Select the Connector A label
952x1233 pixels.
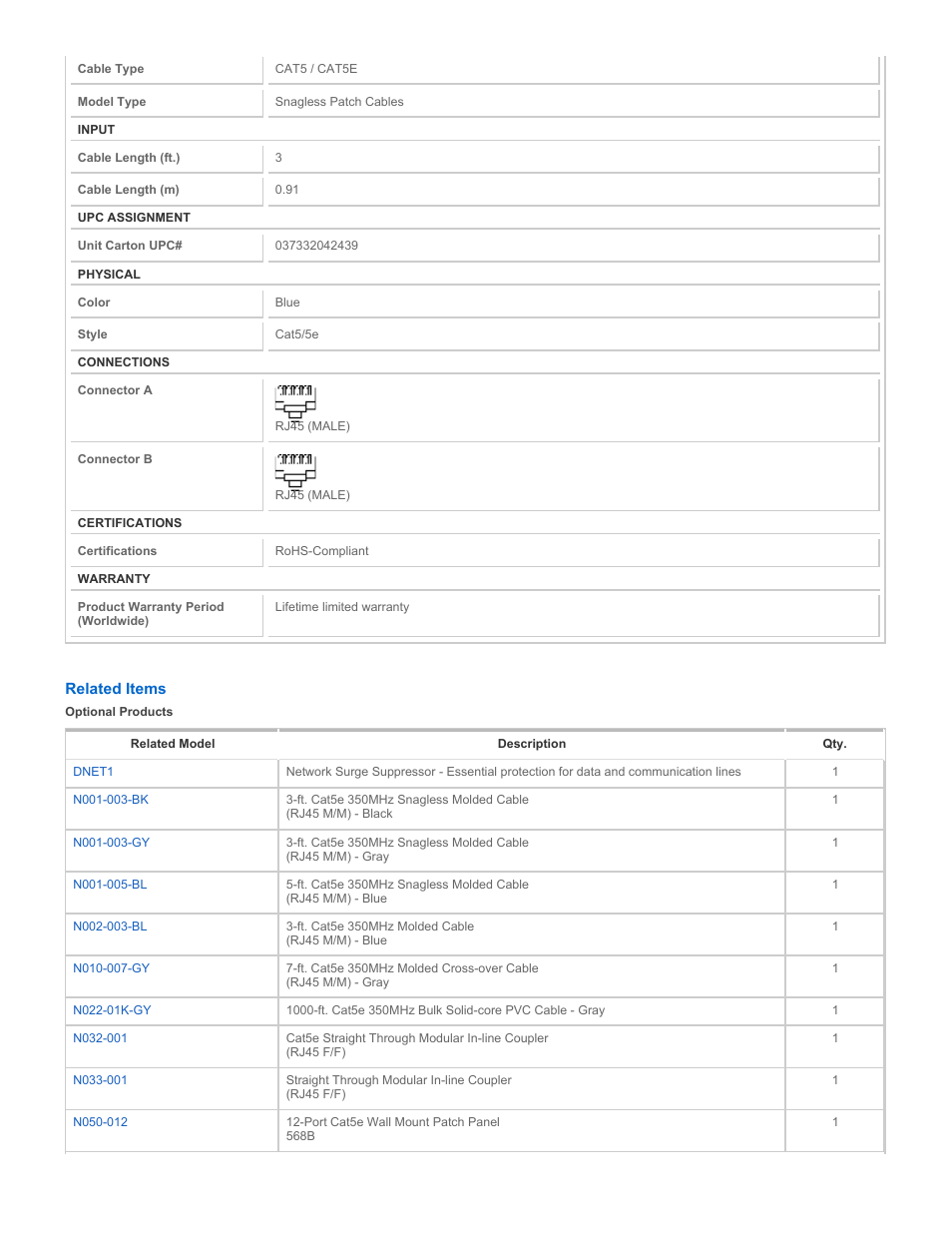(115, 390)
